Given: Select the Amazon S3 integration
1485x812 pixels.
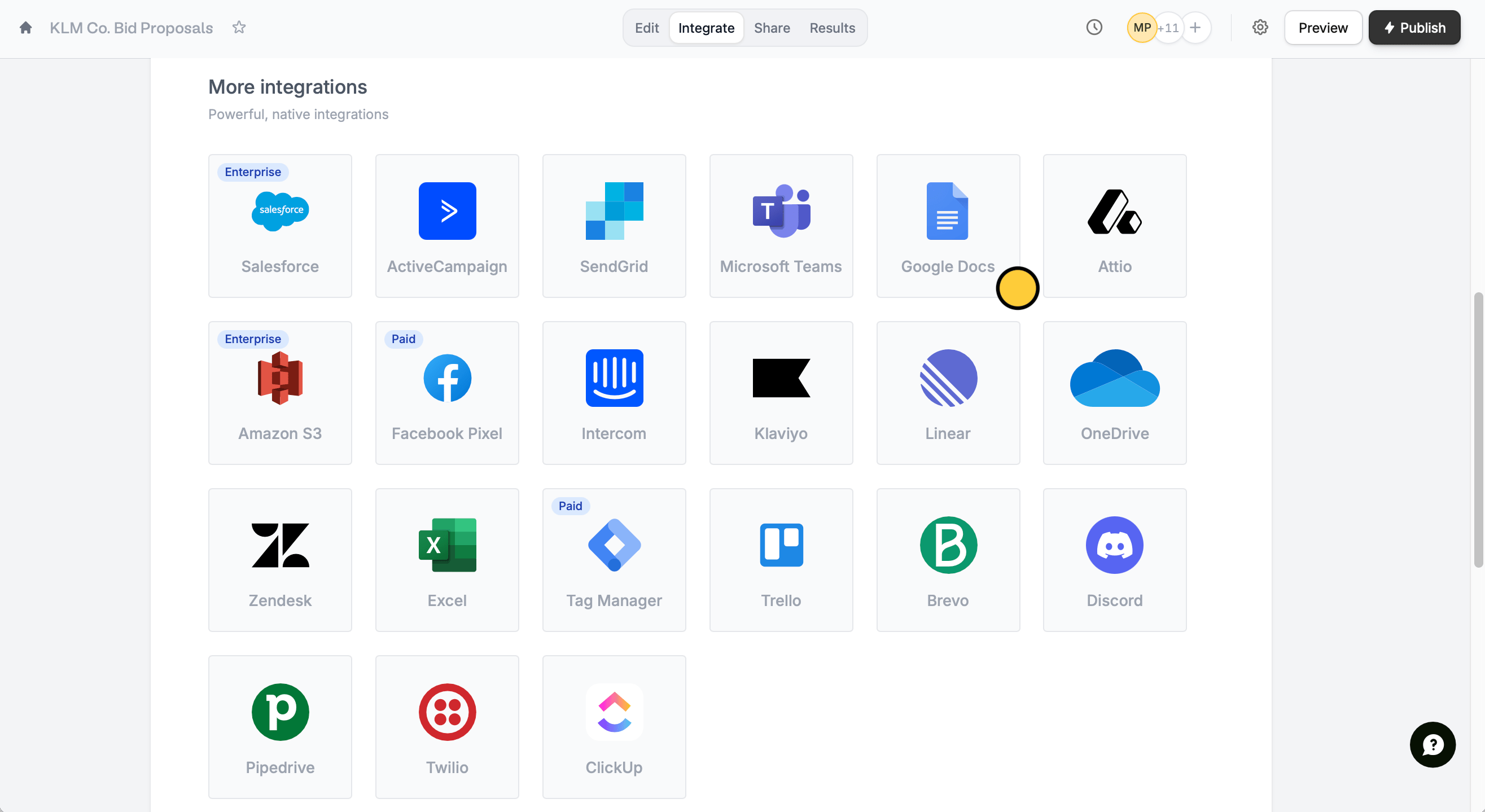Looking at the screenshot, I should (x=279, y=392).
